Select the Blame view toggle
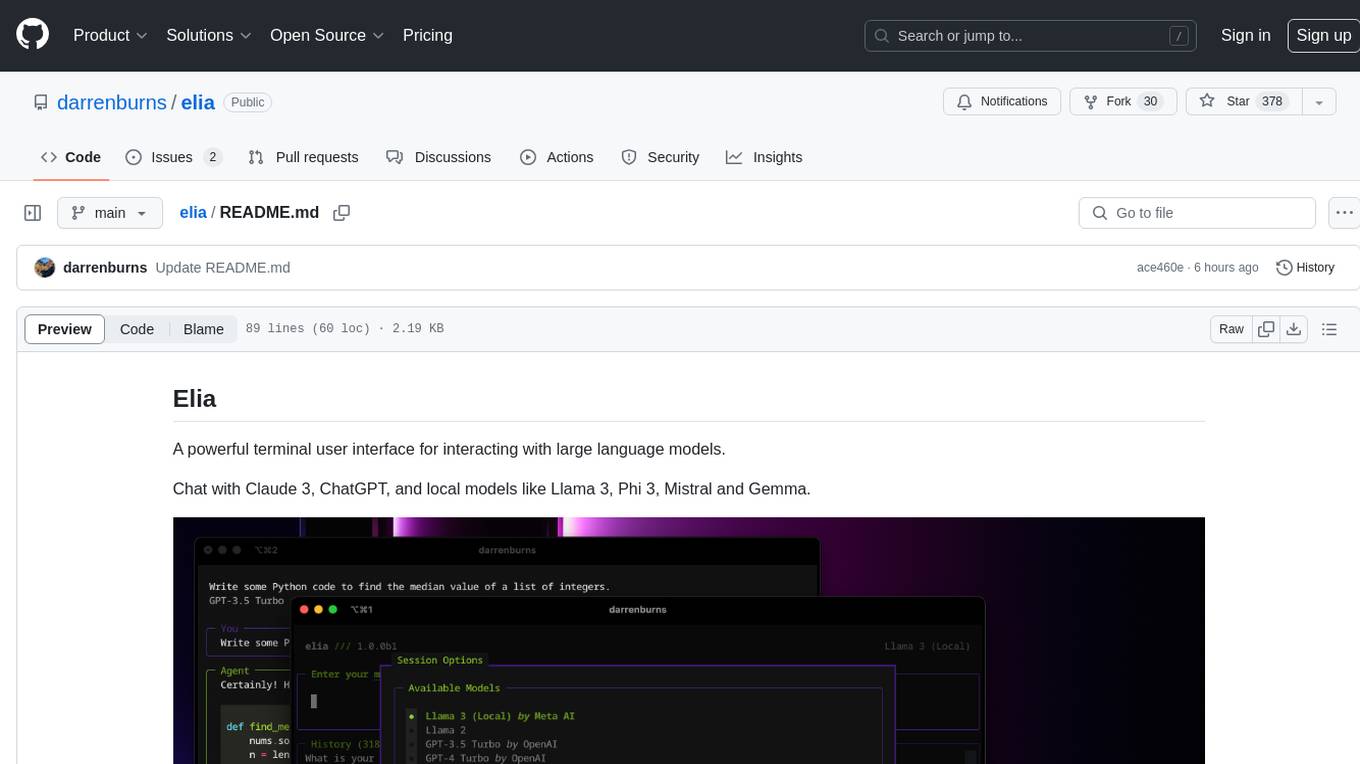The width and height of the screenshot is (1360, 764). pyautogui.click(x=203, y=329)
